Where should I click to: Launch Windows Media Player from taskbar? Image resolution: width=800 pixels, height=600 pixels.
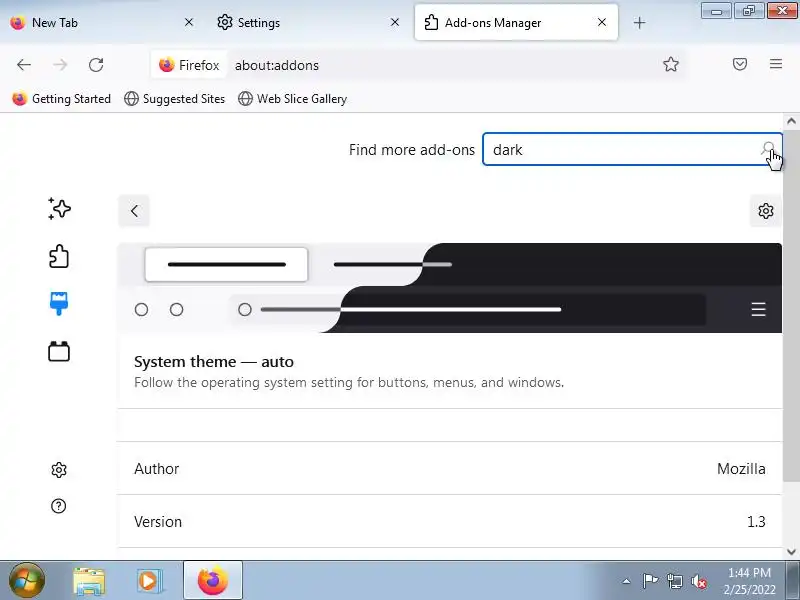pos(148,581)
